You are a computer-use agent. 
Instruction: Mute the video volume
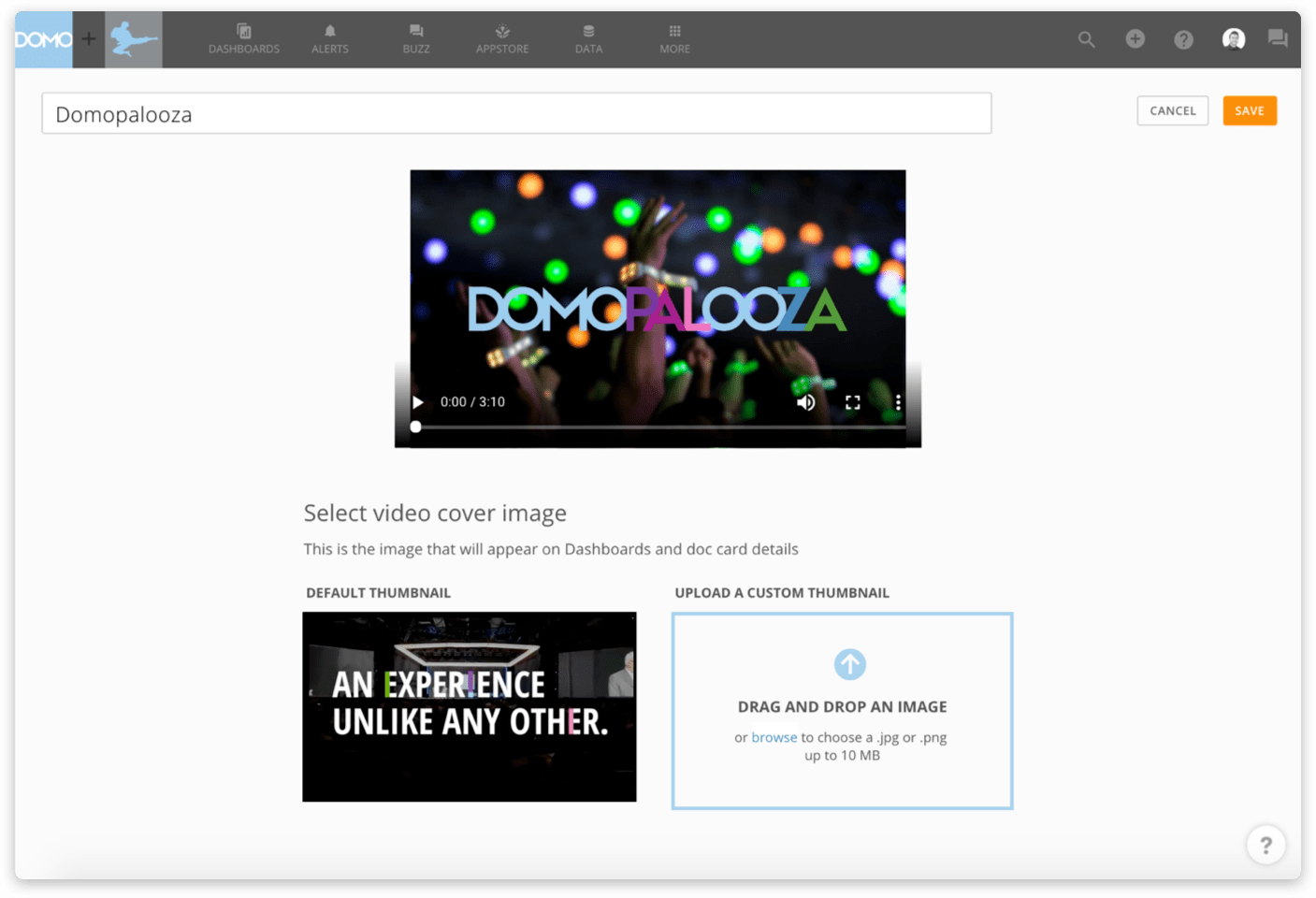click(805, 402)
